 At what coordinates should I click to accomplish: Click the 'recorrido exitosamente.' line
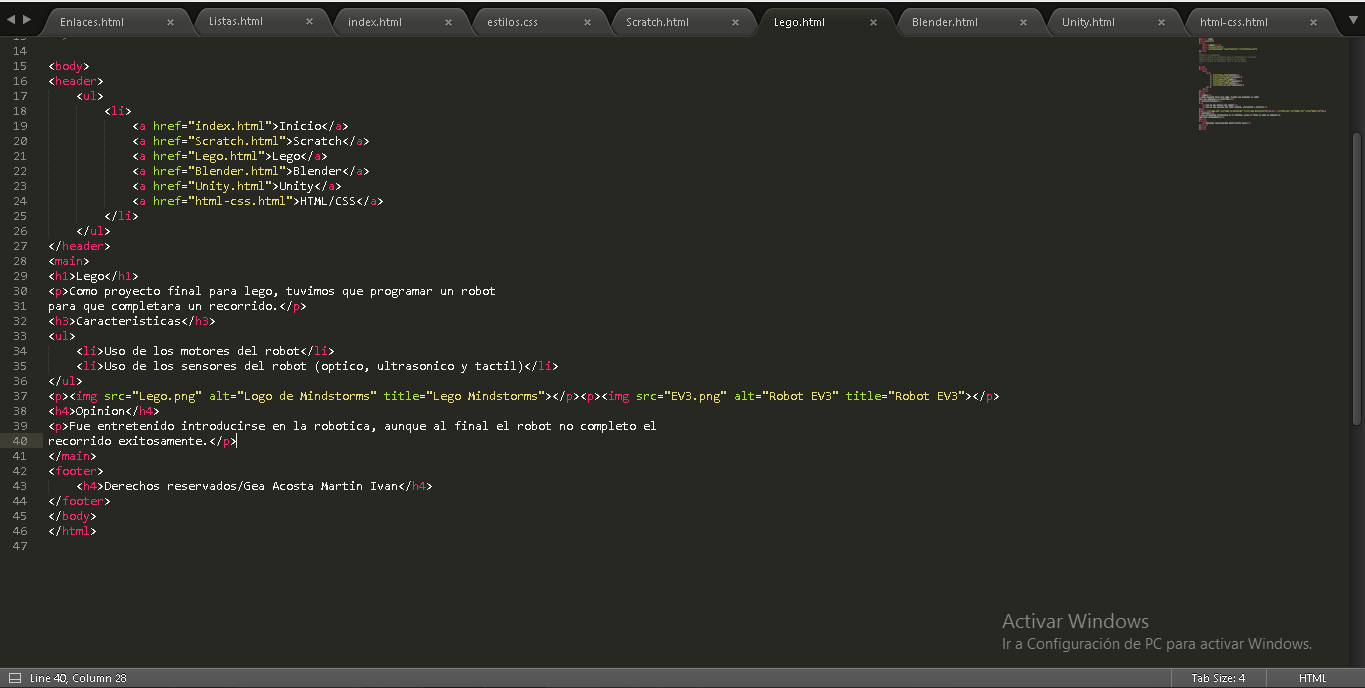pos(142,441)
